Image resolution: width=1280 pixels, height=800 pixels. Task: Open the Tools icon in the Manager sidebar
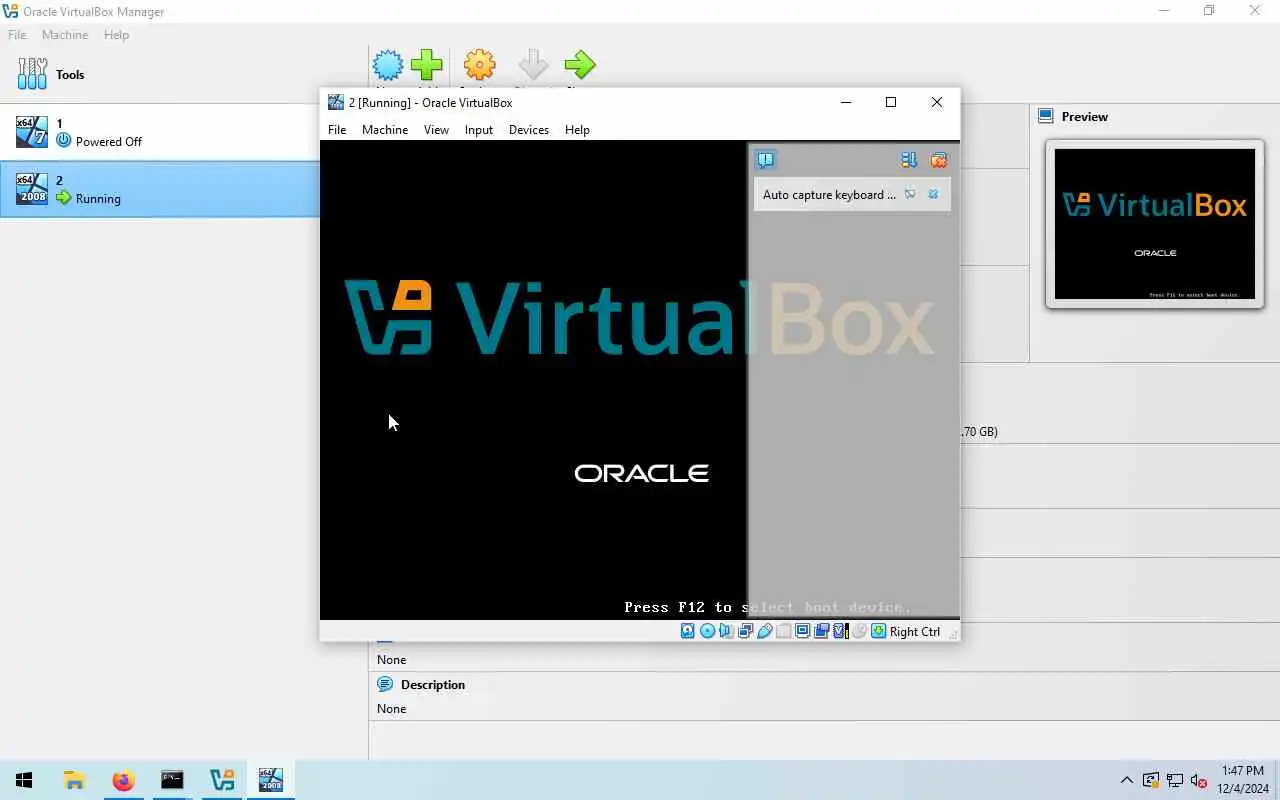coord(32,74)
